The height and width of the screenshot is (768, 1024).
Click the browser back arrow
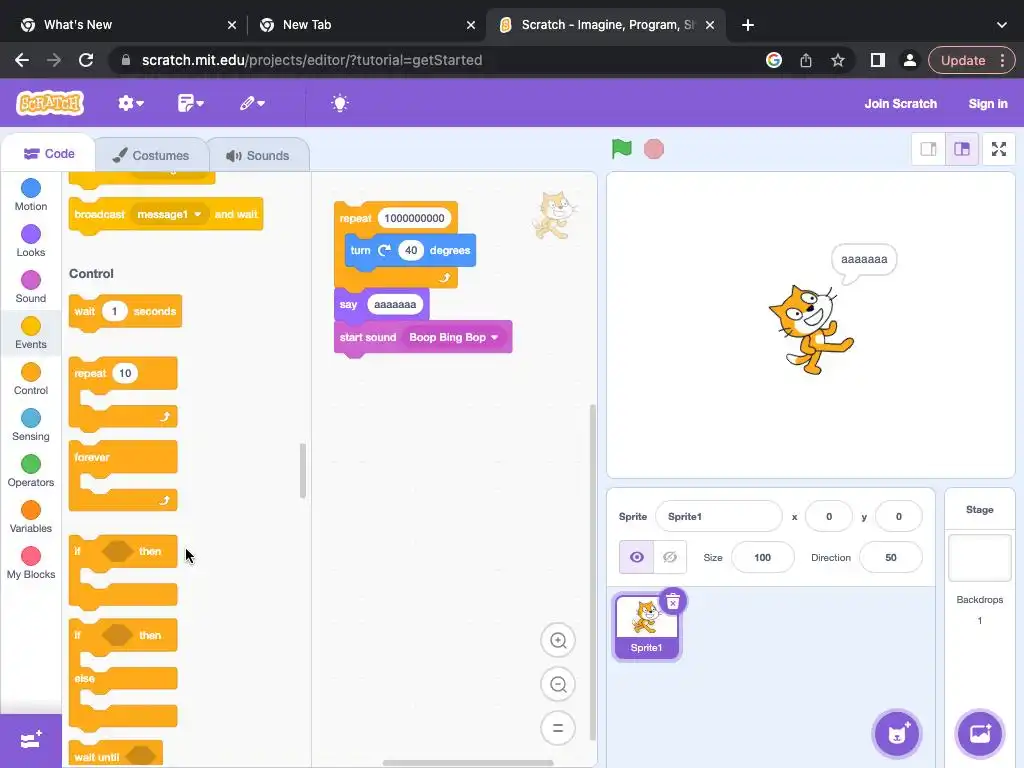(x=22, y=60)
